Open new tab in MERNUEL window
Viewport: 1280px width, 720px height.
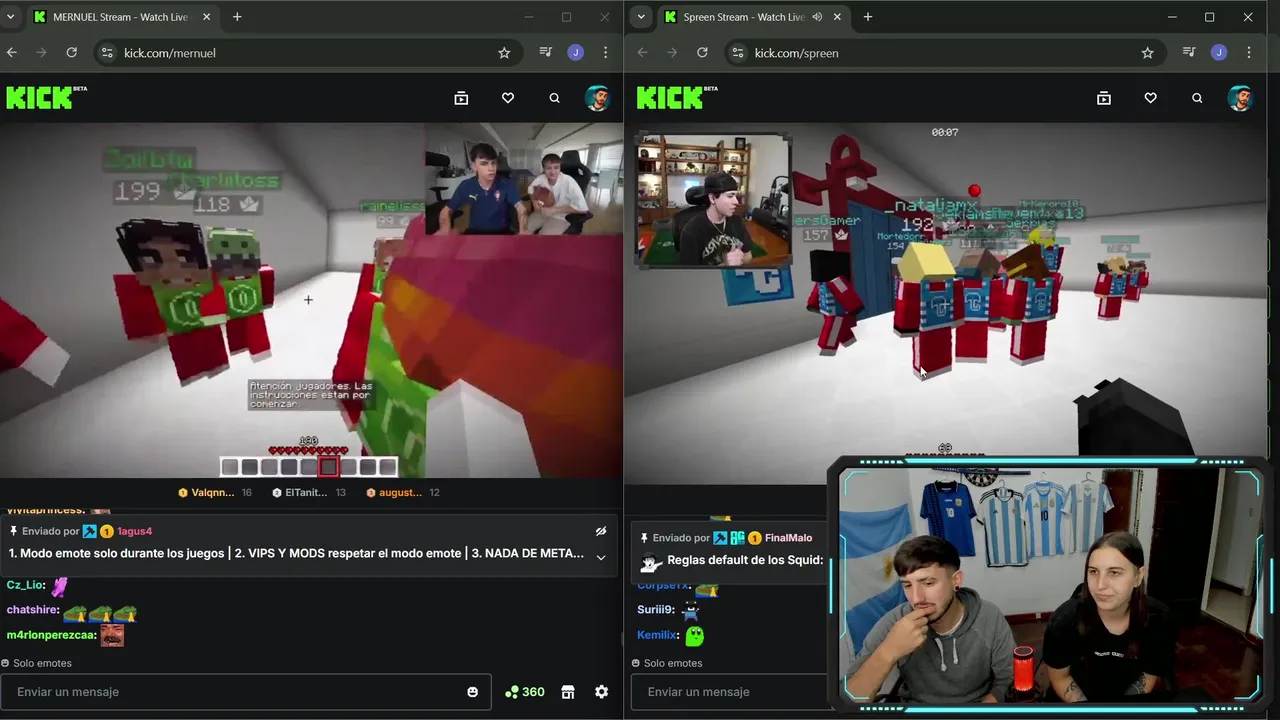[x=237, y=17]
